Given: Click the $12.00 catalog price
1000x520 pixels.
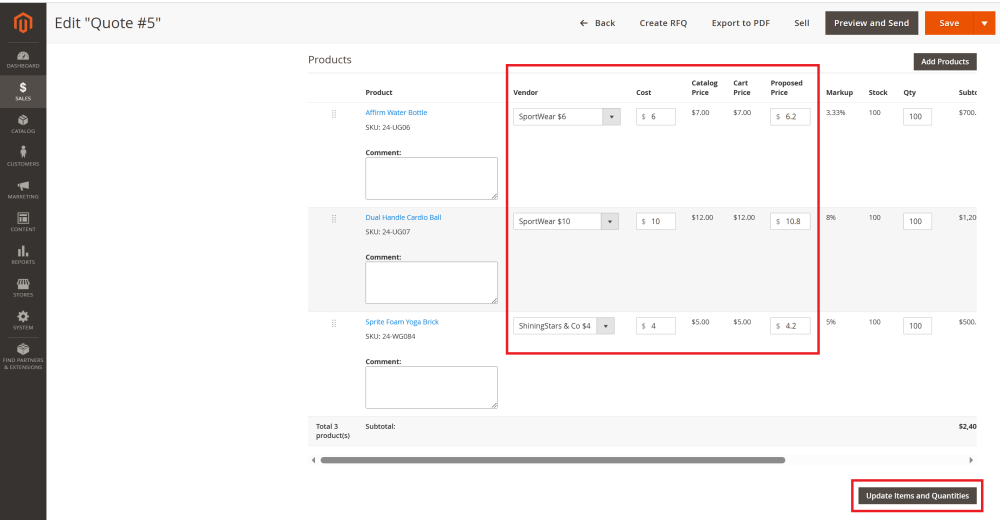Looking at the screenshot, I should (702, 218).
